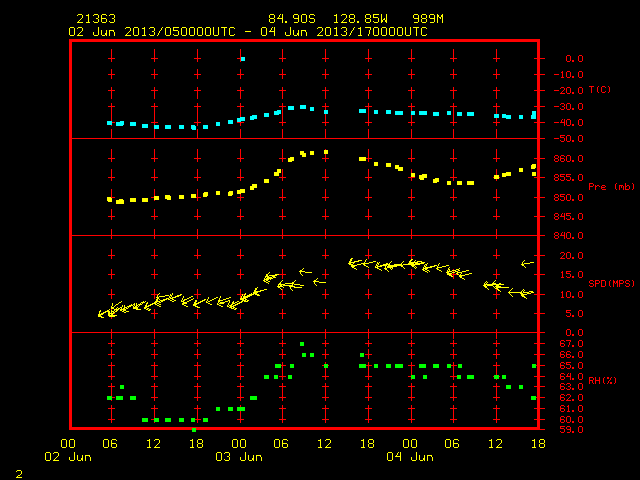Click the date range text in the header
This screenshot has width=640, height=480.
pos(248,32)
